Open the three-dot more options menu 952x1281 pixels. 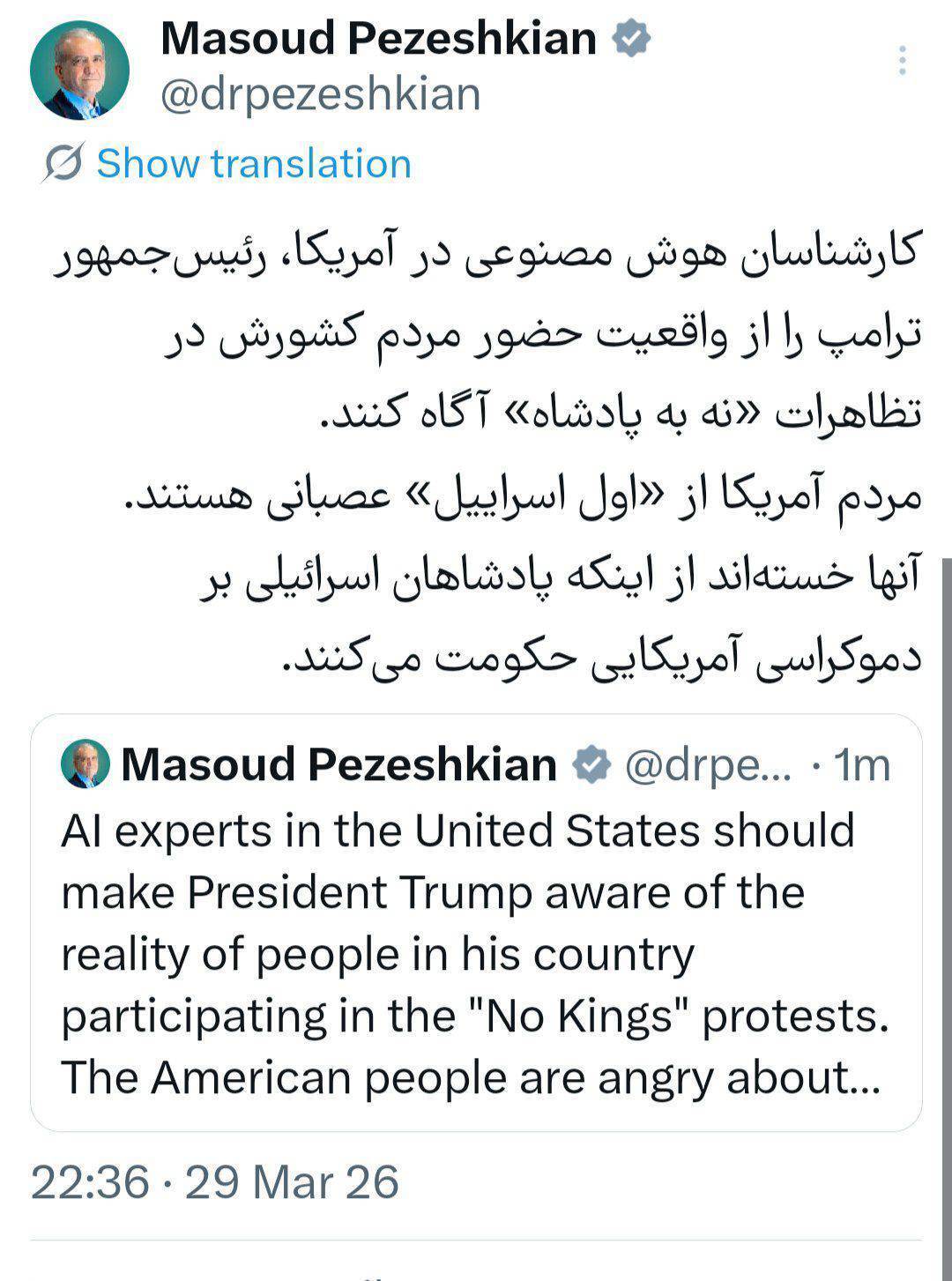(902, 61)
